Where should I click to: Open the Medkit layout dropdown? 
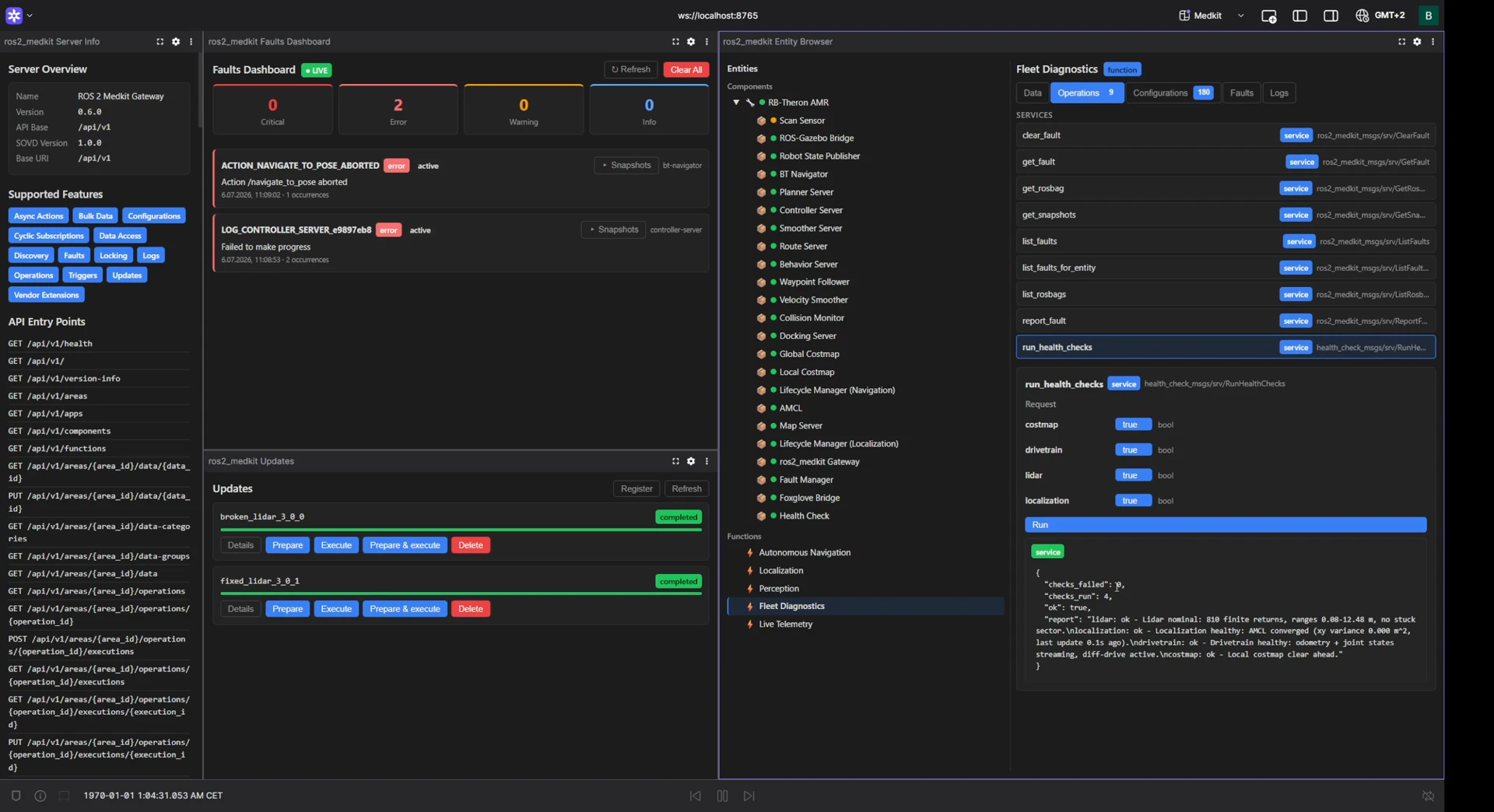1212,15
